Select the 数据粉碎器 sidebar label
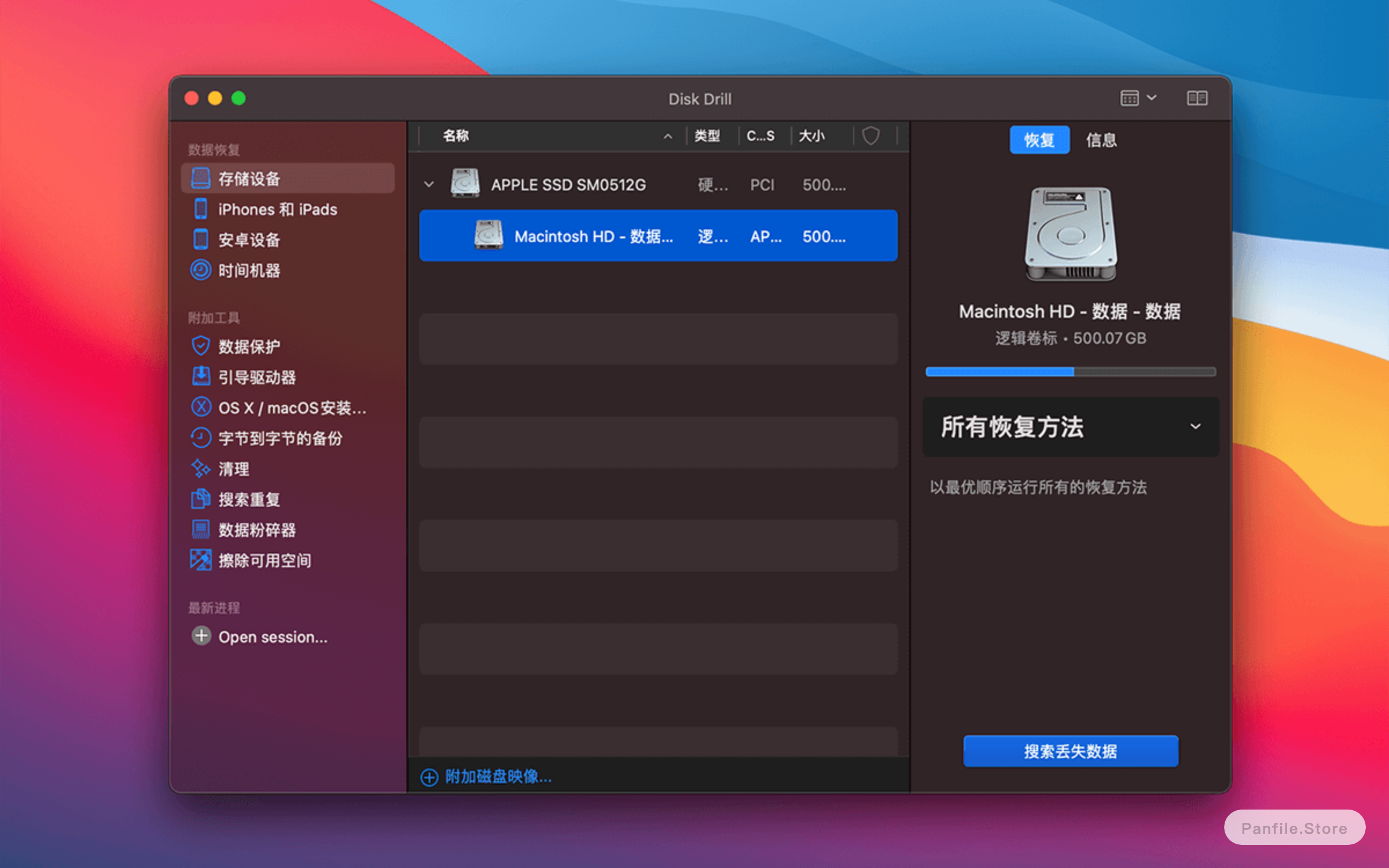Screen dimensions: 1389x868 257,530
